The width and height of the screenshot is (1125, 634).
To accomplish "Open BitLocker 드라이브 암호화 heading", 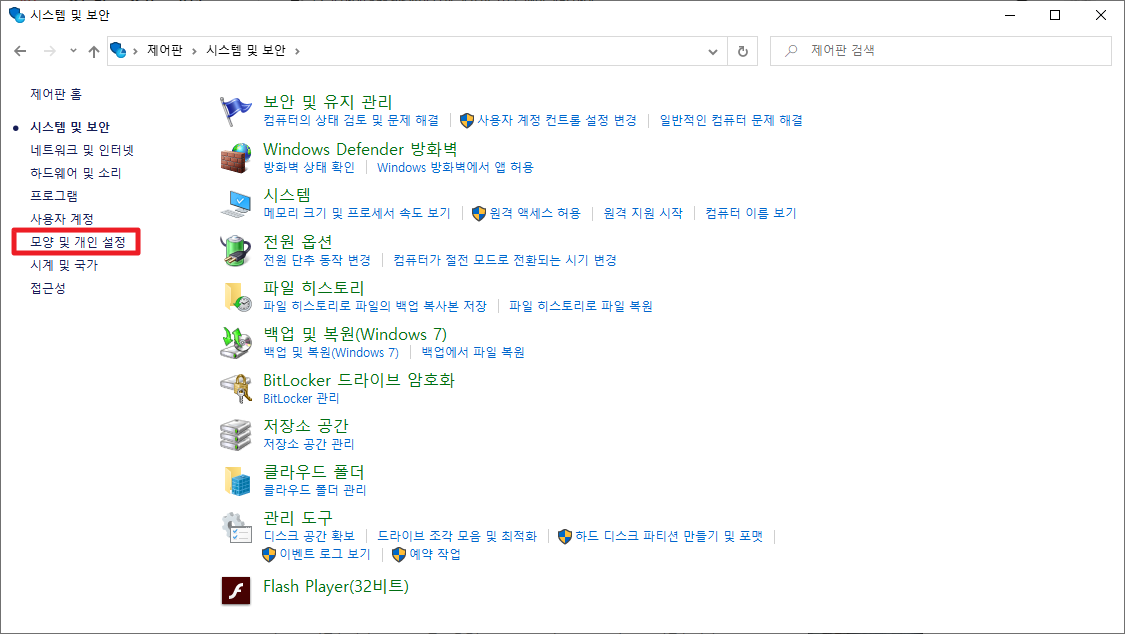I will click(x=359, y=379).
